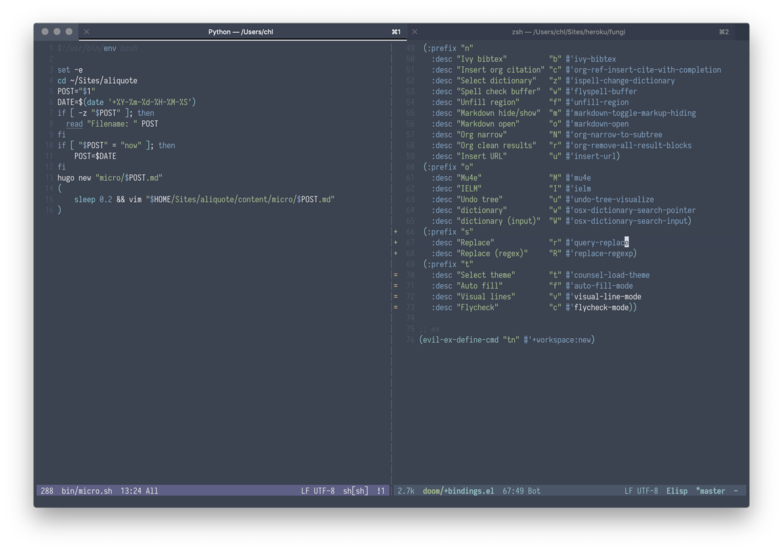The width and height of the screenshot is (783, 552).
Task: Open the Elisp major mode menu
Action: 677,491
